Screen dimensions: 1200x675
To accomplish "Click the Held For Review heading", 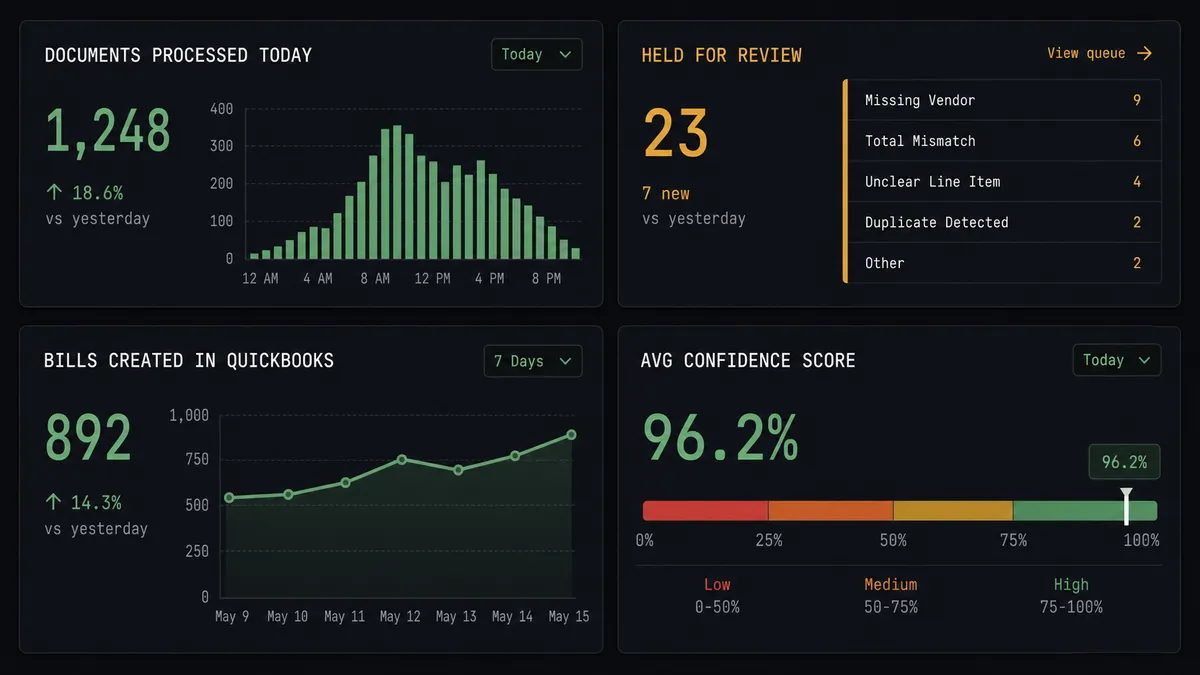I will (x=721, y=55).
